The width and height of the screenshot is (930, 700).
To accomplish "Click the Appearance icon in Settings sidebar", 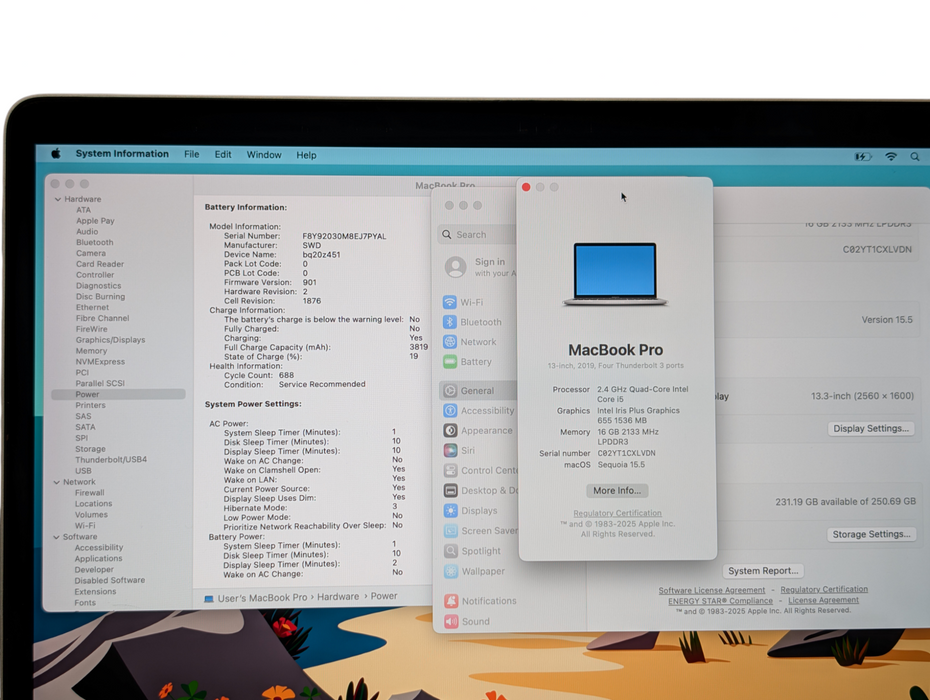I will click(x=450, y=431).
